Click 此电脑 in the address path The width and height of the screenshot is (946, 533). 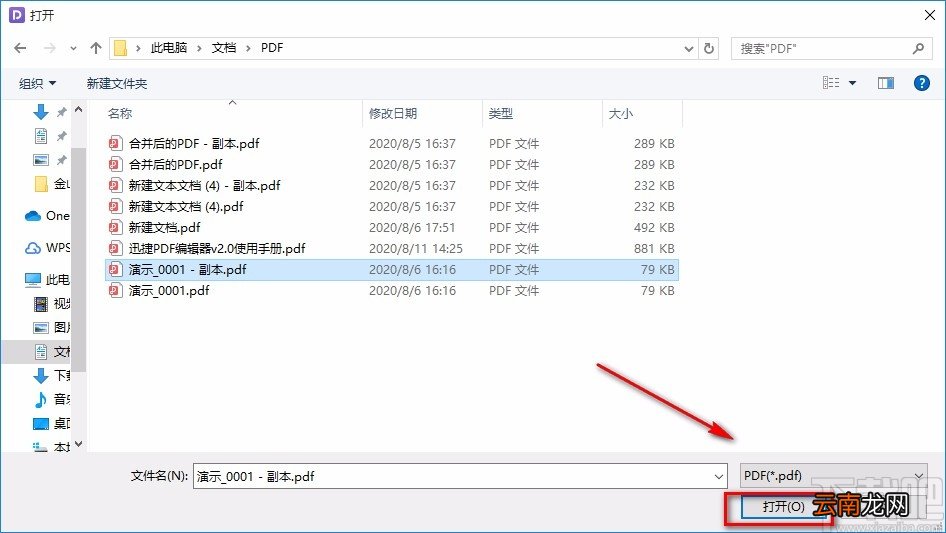click(x=168, y=48)
